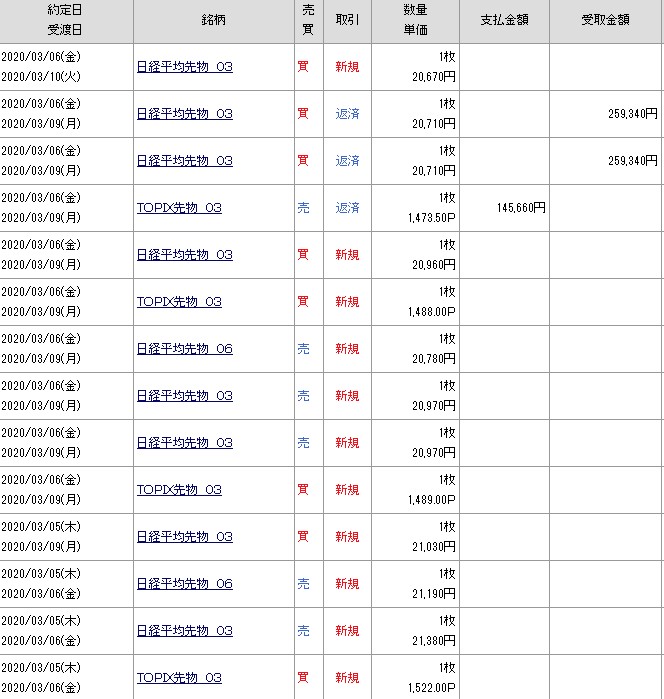Open 日経平均先物 03 link priced 20,670円
The width and height of the screenshot is (664, 699).
184,67
